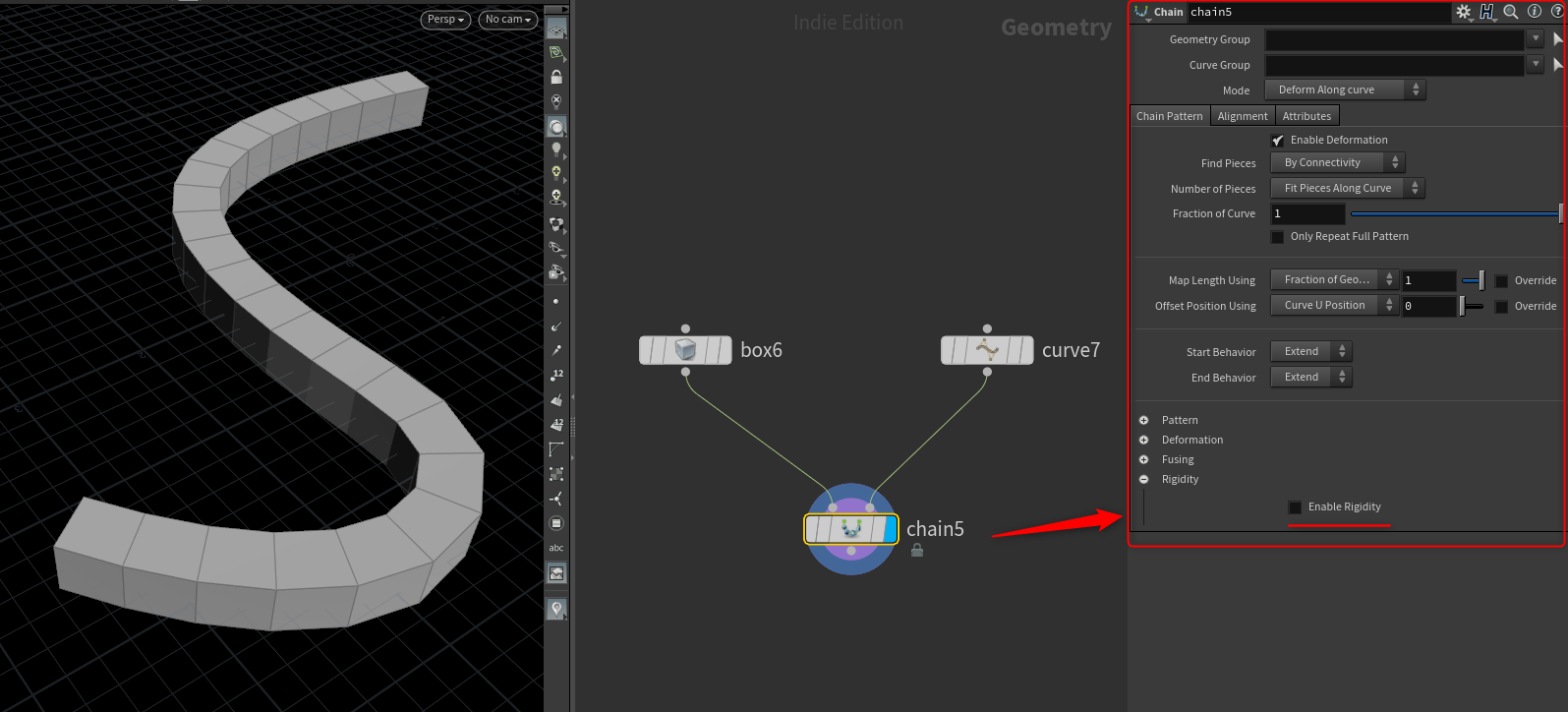
Task: Open Offset Position Using Curve U Position dropdown
Action: pos(1333,305)
